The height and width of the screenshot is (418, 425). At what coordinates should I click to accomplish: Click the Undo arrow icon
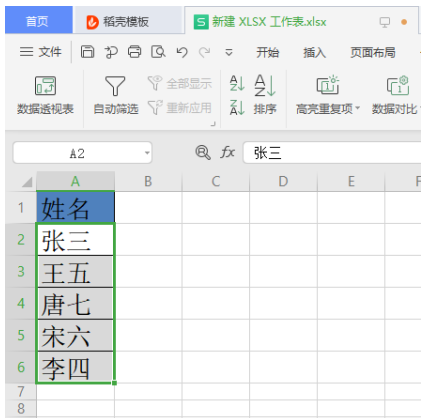(x=182, y=52)
